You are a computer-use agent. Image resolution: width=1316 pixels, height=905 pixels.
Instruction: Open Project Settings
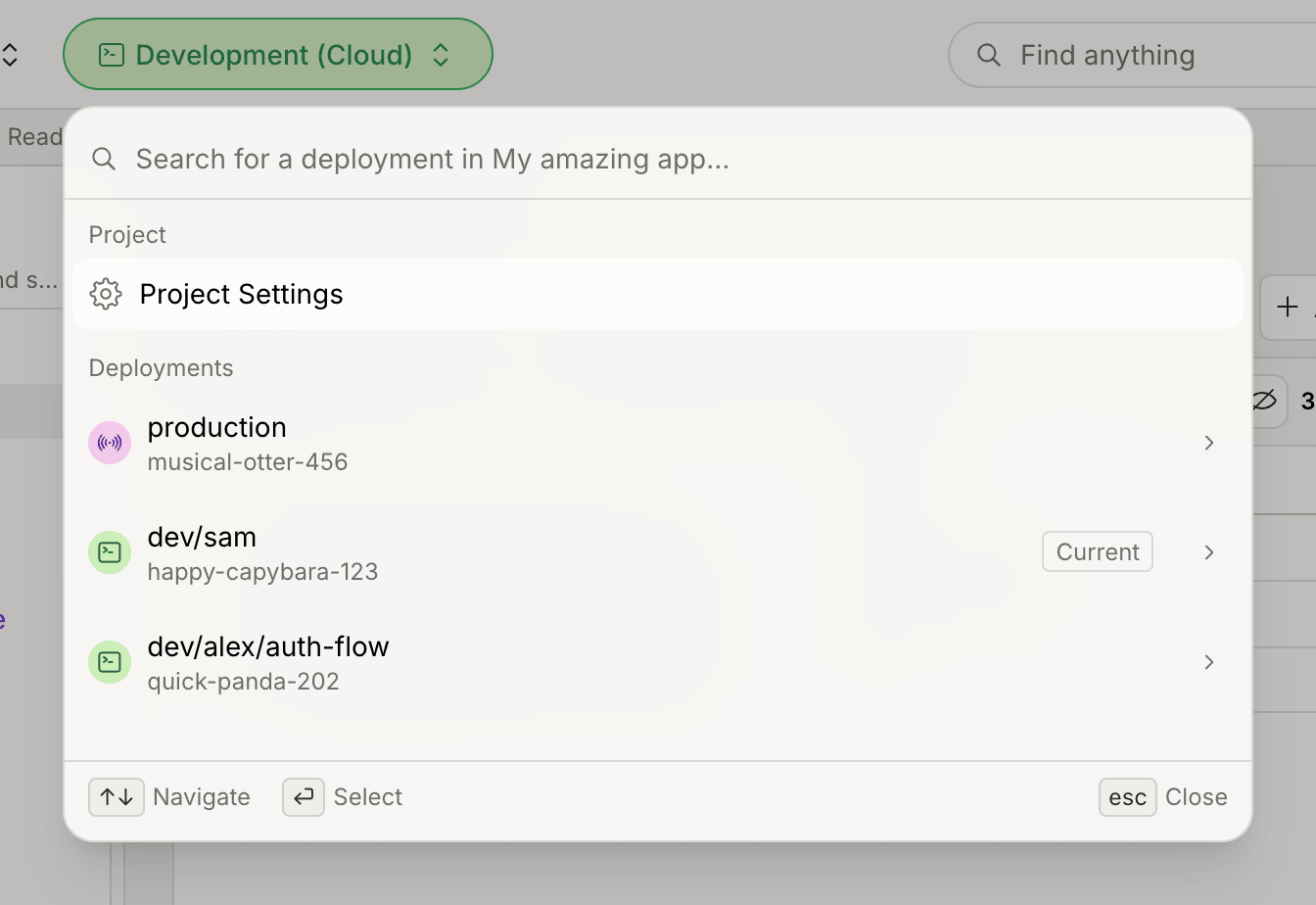click(658, 294)
